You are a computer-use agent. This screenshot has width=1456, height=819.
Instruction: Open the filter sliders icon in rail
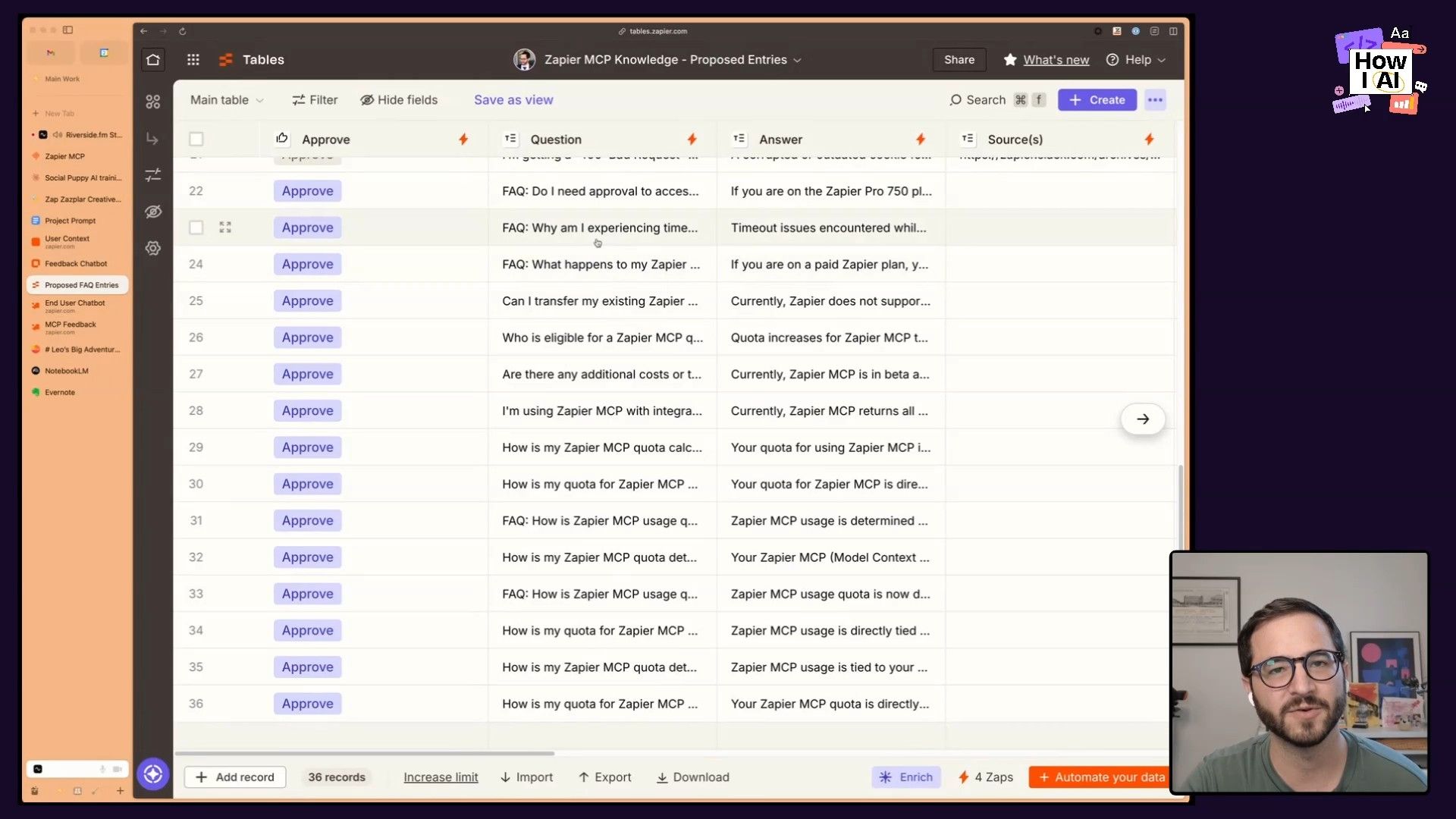click(x=153, y=174)
